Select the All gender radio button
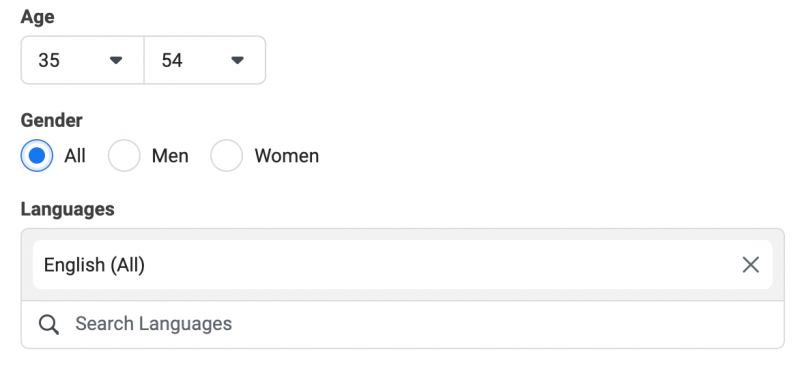Image resolution: width=800 pixels, height=371 pixels. coord(37,156)
